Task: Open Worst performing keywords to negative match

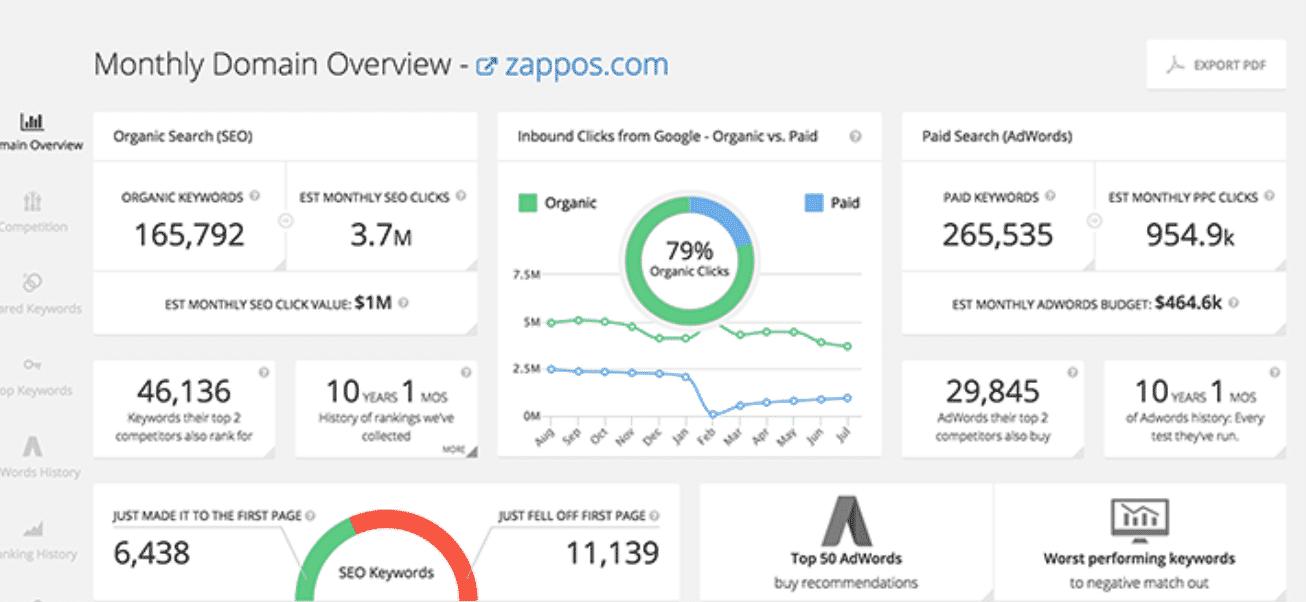Action: pos(1139,541)
